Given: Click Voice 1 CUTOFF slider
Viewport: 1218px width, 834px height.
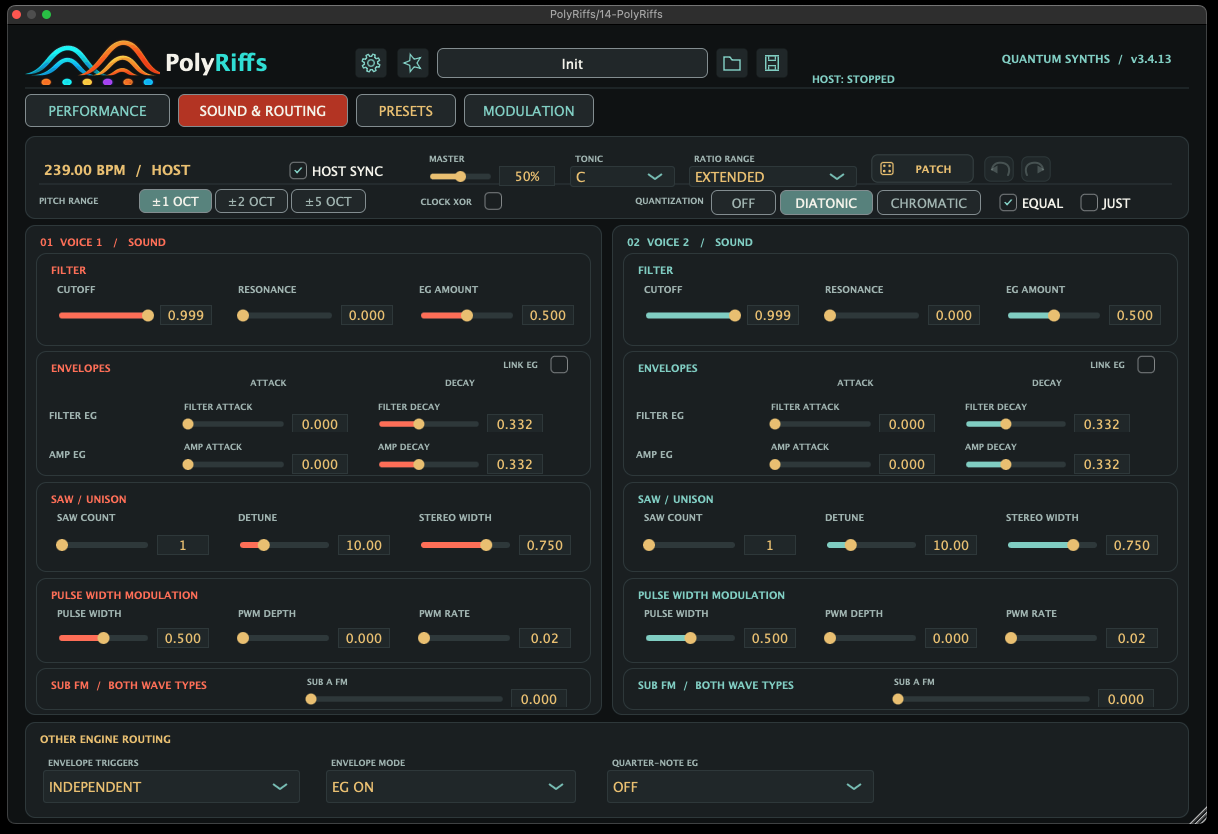Looking at the screenshot, I should point(105,315).
